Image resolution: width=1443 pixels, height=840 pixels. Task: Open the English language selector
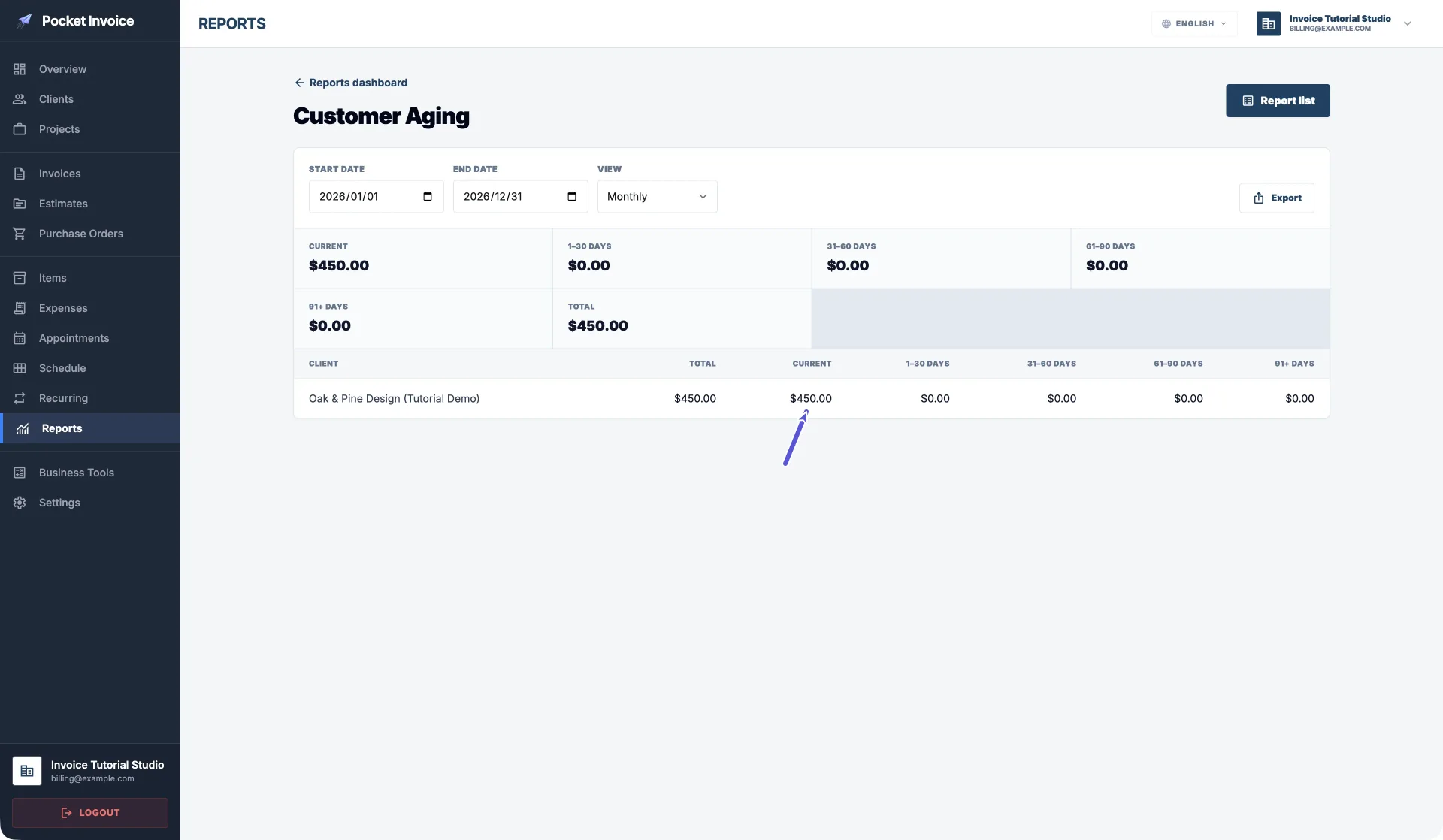point(1194,23)
